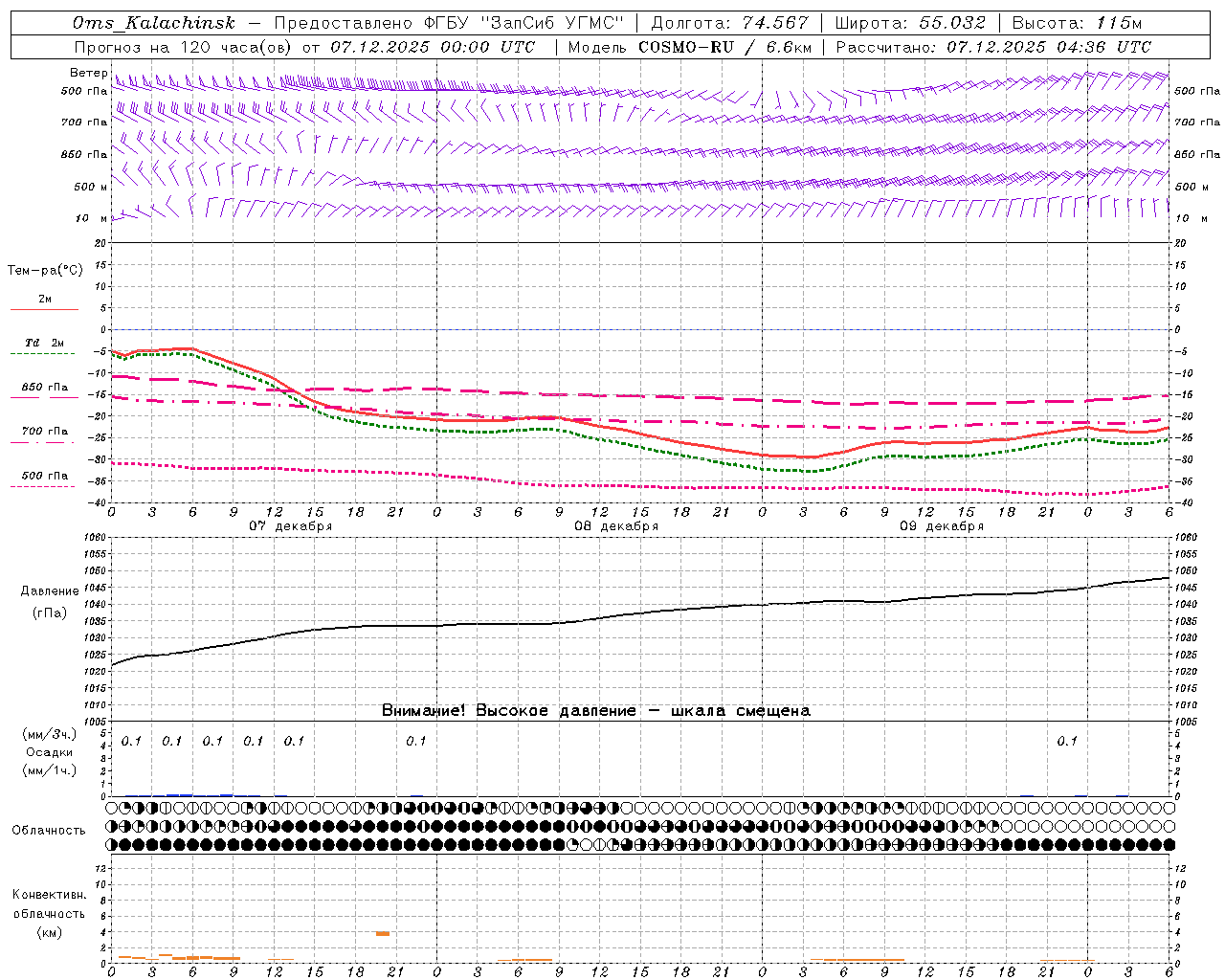Click the (гПа) unit label under Давление
The height and width of the screenshot is (980, 1225).
click(x=50, y=612)
